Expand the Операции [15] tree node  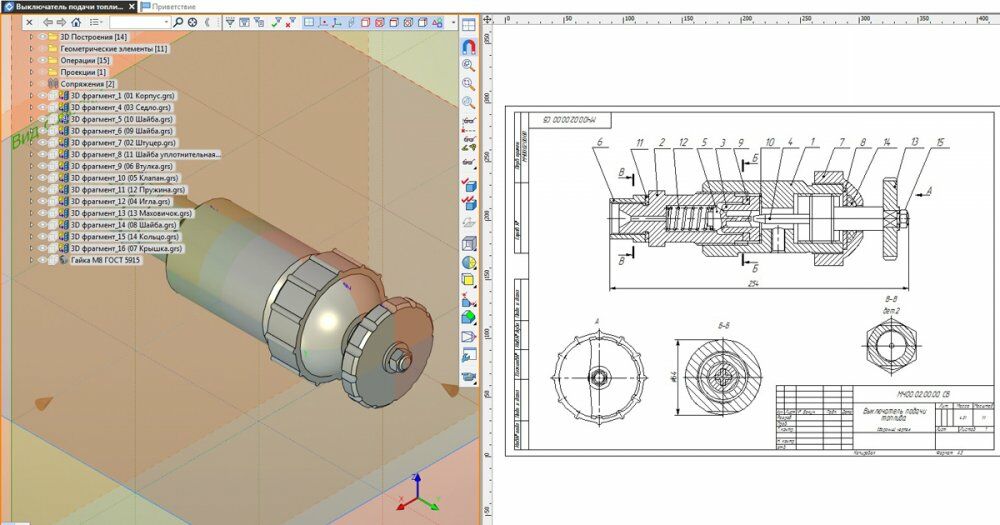coord(31,60)
